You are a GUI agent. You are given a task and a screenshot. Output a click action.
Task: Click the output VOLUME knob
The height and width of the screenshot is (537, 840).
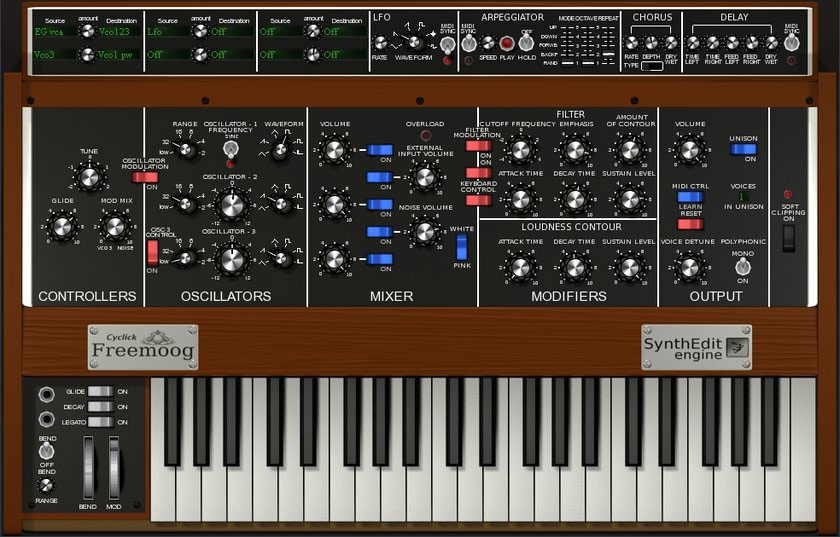pos(689,150)
